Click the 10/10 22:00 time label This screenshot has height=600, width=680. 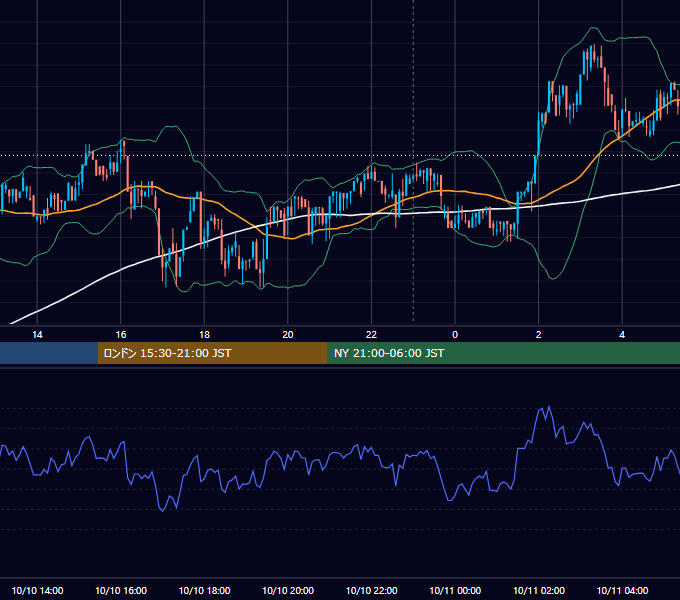click(371, 590)
